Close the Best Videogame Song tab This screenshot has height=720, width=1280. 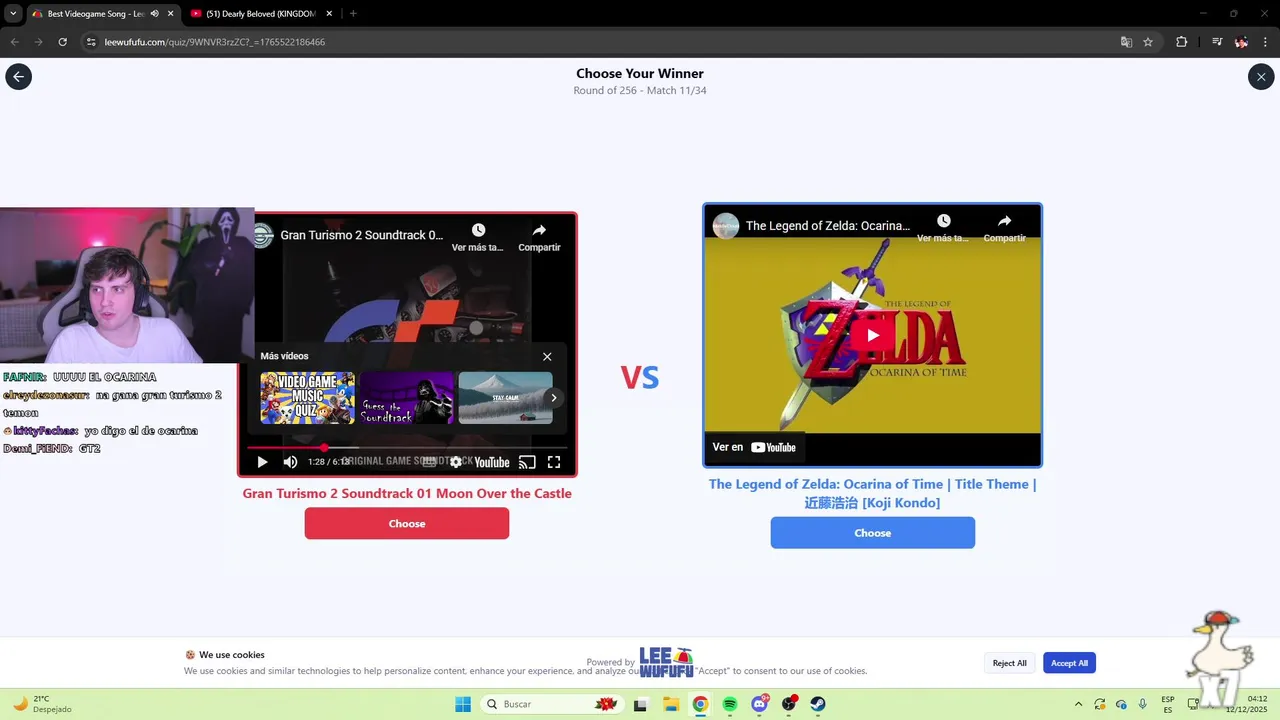pos(171,14)
